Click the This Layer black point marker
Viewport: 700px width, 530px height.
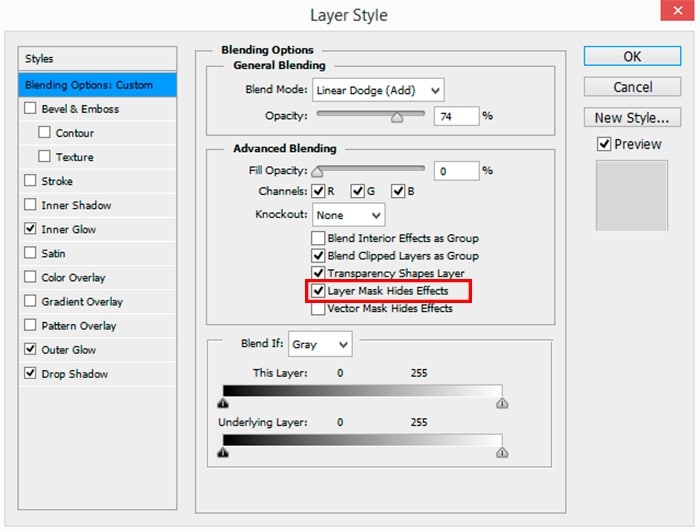[223, 403]
